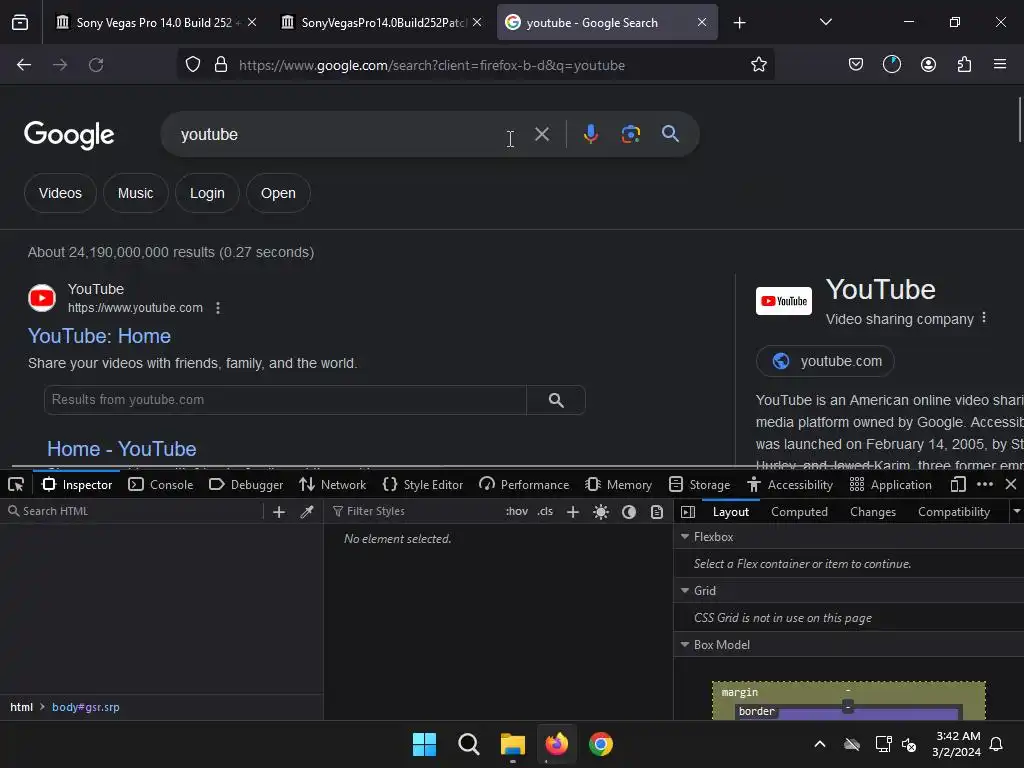Screen dimensions: 1024x768
Task: Open Firefox View tab list icon
Action: [20, 23]
